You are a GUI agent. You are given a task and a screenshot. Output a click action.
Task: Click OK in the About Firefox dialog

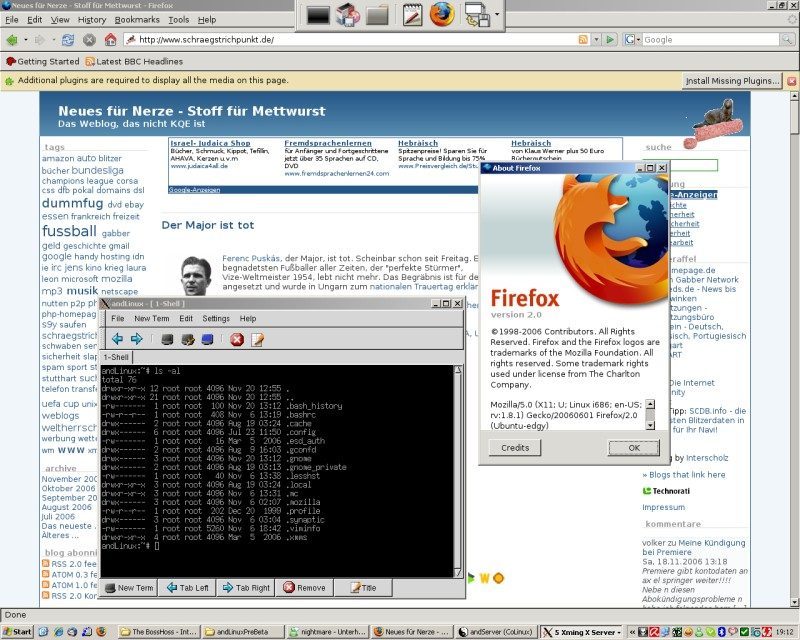[x=634, y=448]
